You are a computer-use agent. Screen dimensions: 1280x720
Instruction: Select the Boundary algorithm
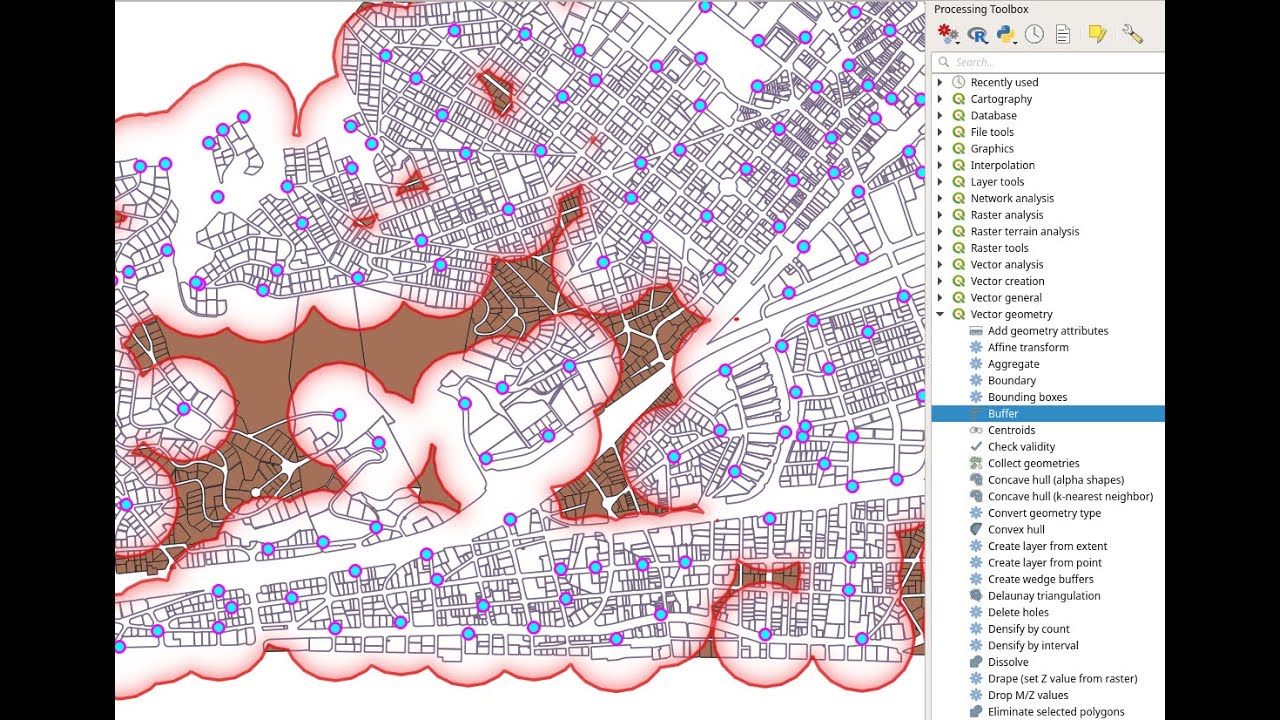tap(1011, 381)
